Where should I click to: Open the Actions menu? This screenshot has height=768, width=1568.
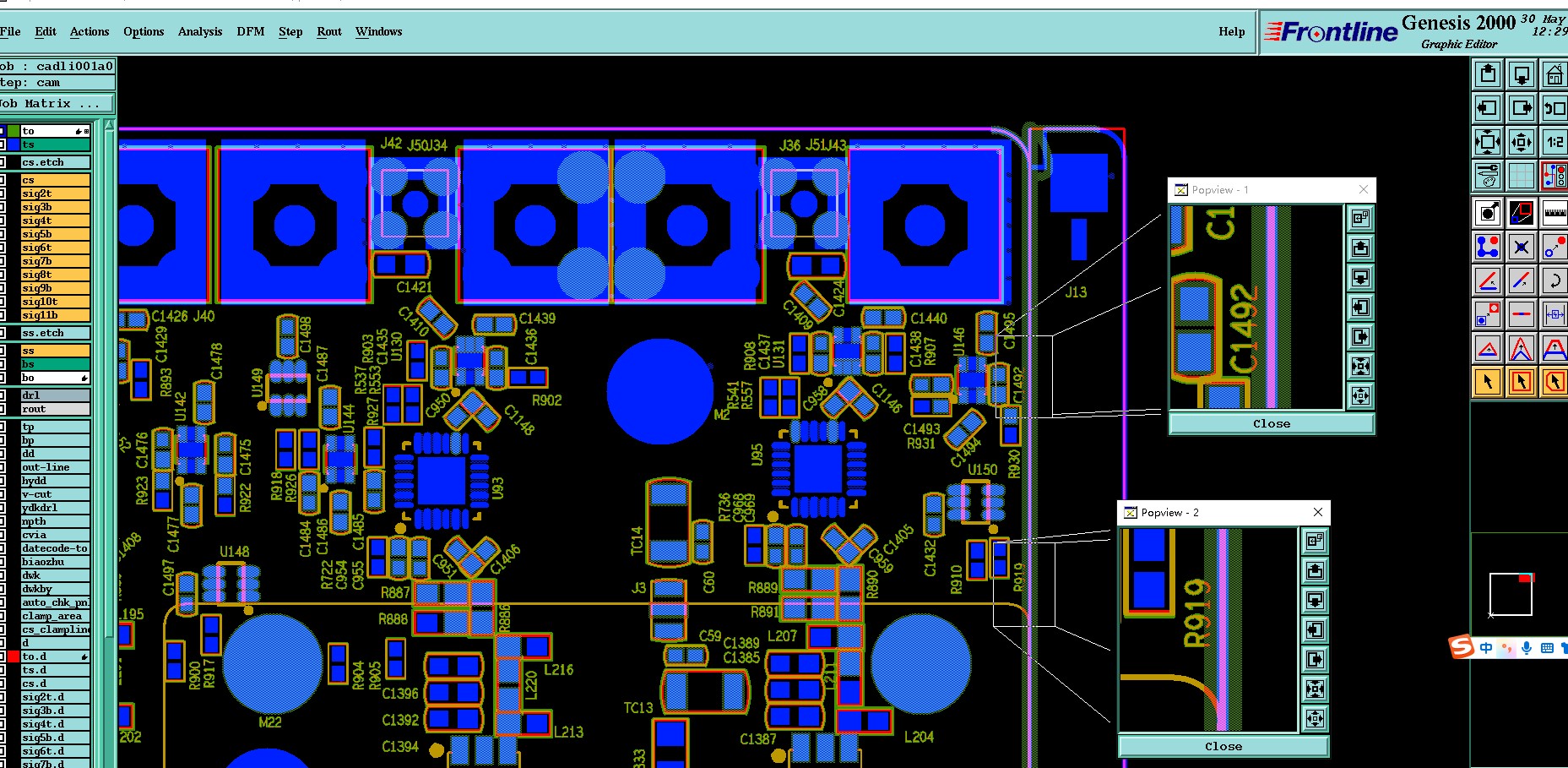[90, 31]
